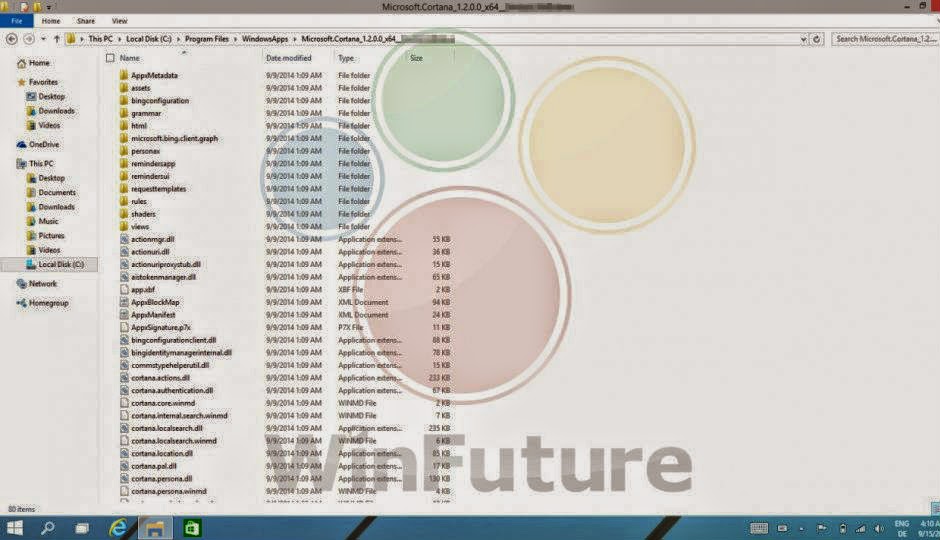The width and height of the screenshot is (940, 540).
Task: Open Search from the taskbar
Action: [x=47, y=528]
